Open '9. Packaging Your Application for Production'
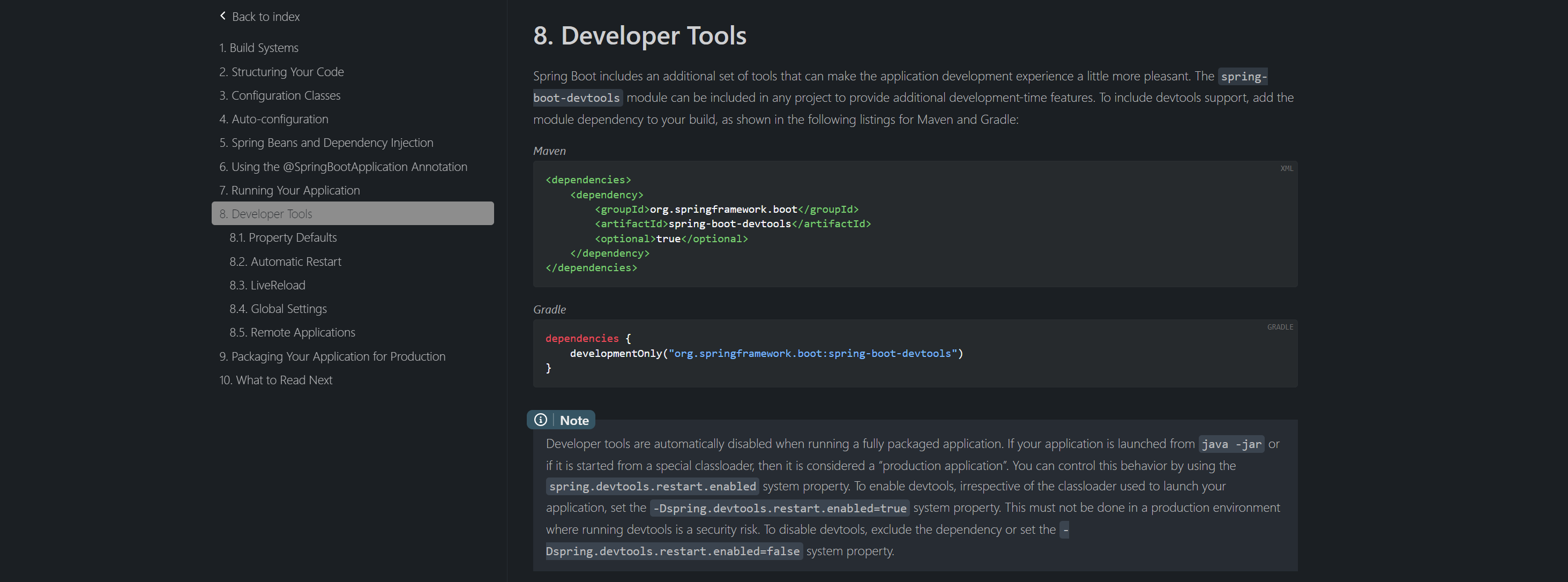This screenshot has height=582, width=1568. 332,356
